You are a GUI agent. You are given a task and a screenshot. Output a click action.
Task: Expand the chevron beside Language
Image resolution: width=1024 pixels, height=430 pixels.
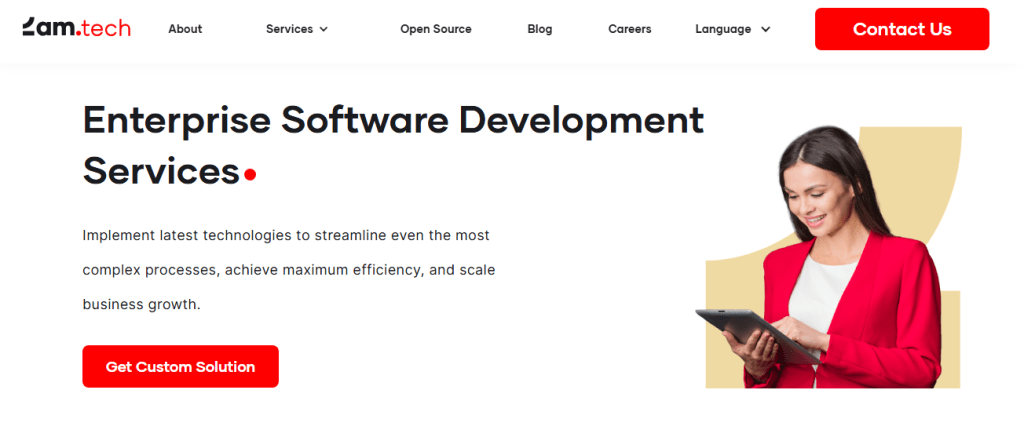[766, 30]
